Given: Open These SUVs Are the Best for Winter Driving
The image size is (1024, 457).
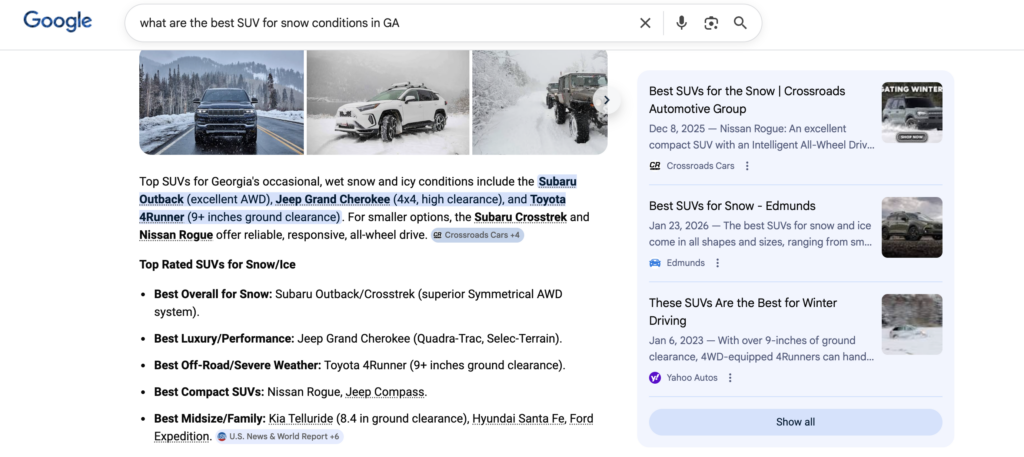Looking at the screenshot, I should [742, 311].
